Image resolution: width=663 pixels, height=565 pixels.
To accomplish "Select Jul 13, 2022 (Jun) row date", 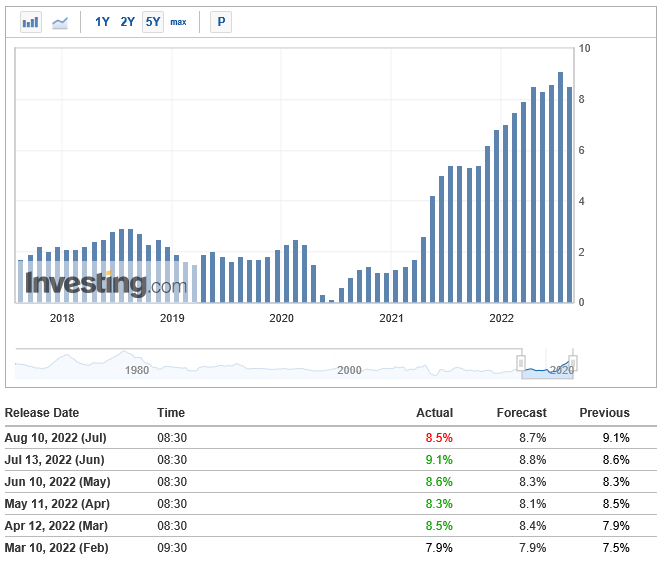I will (55, 460).
